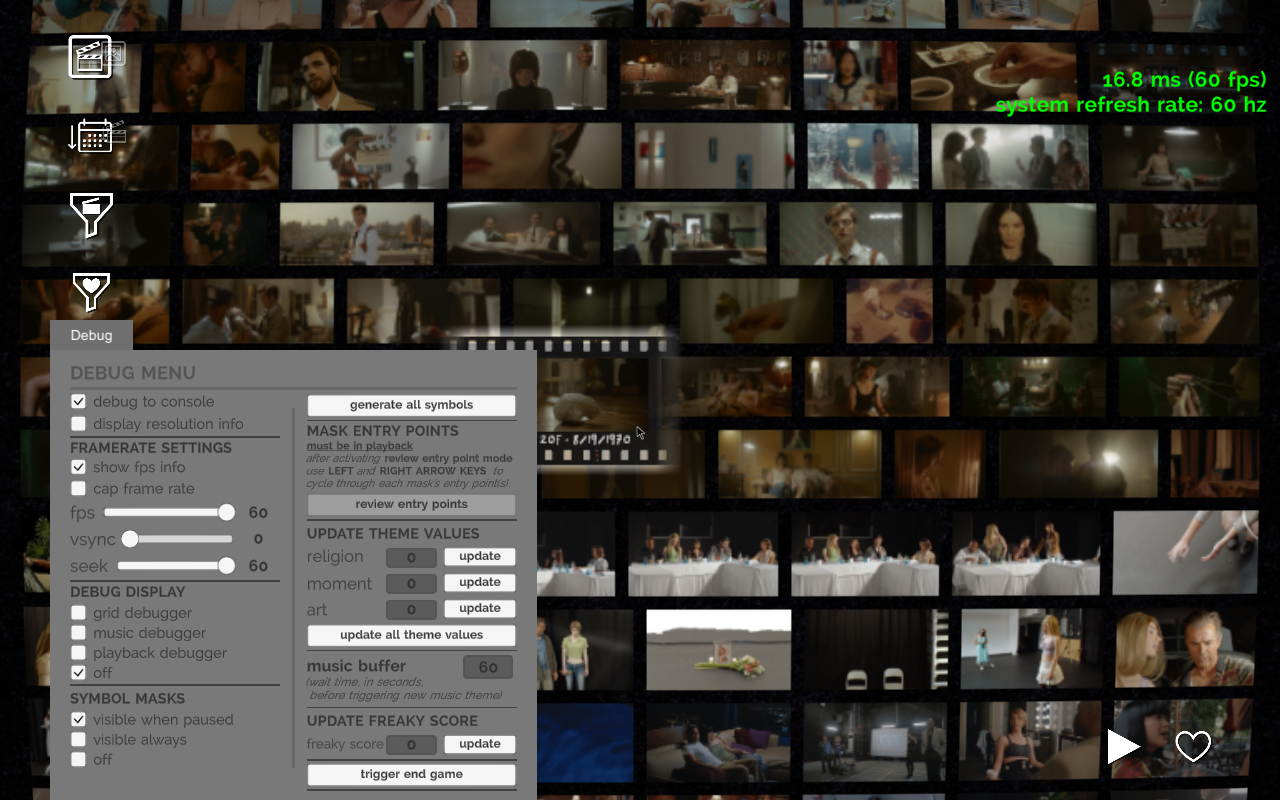Enable the music debugger option
Image resolution: width=1280 pixels, height=800 pixels.
[78, 633]
